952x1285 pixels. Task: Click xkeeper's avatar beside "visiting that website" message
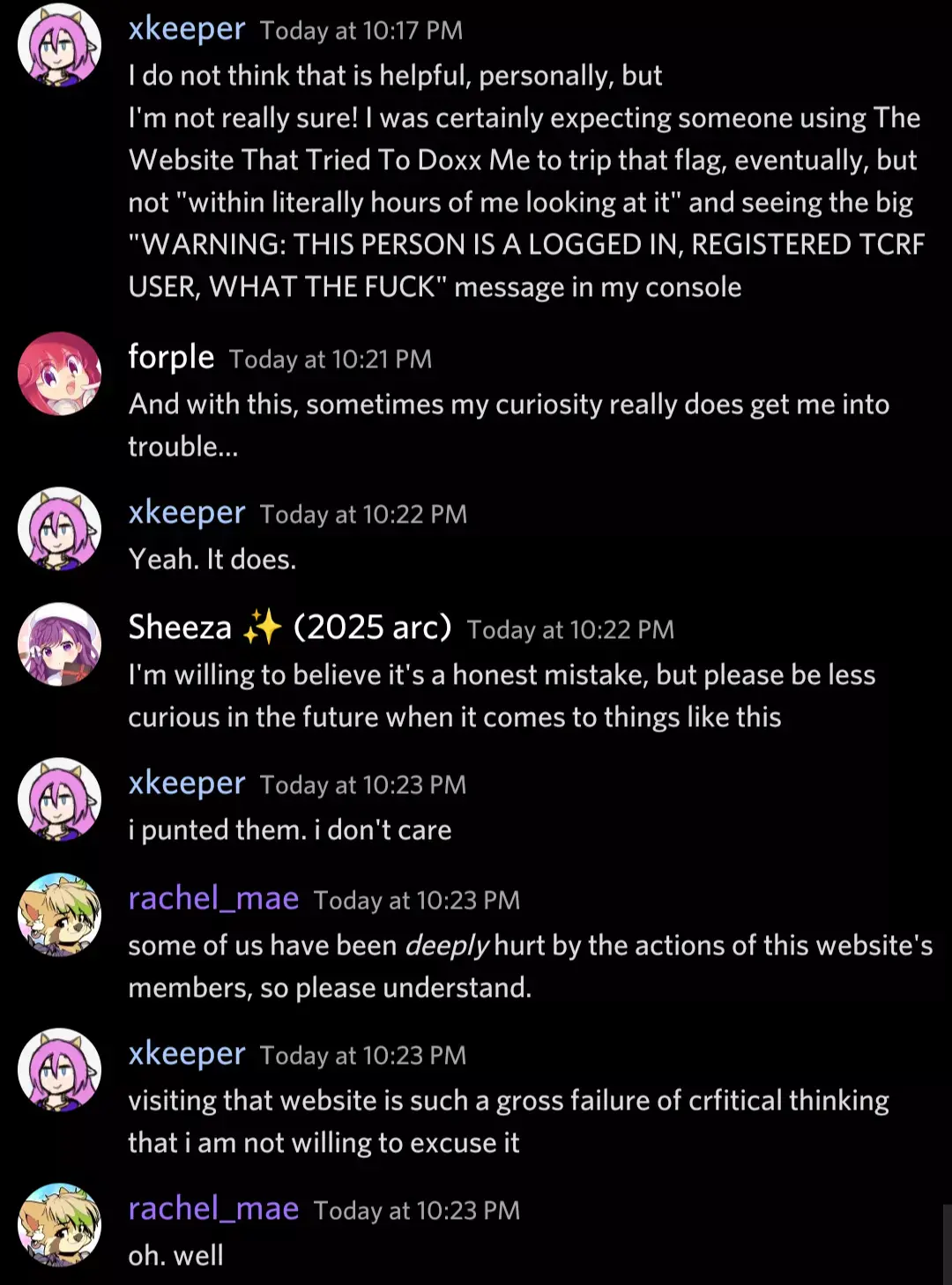click(x=59, y=1070)
